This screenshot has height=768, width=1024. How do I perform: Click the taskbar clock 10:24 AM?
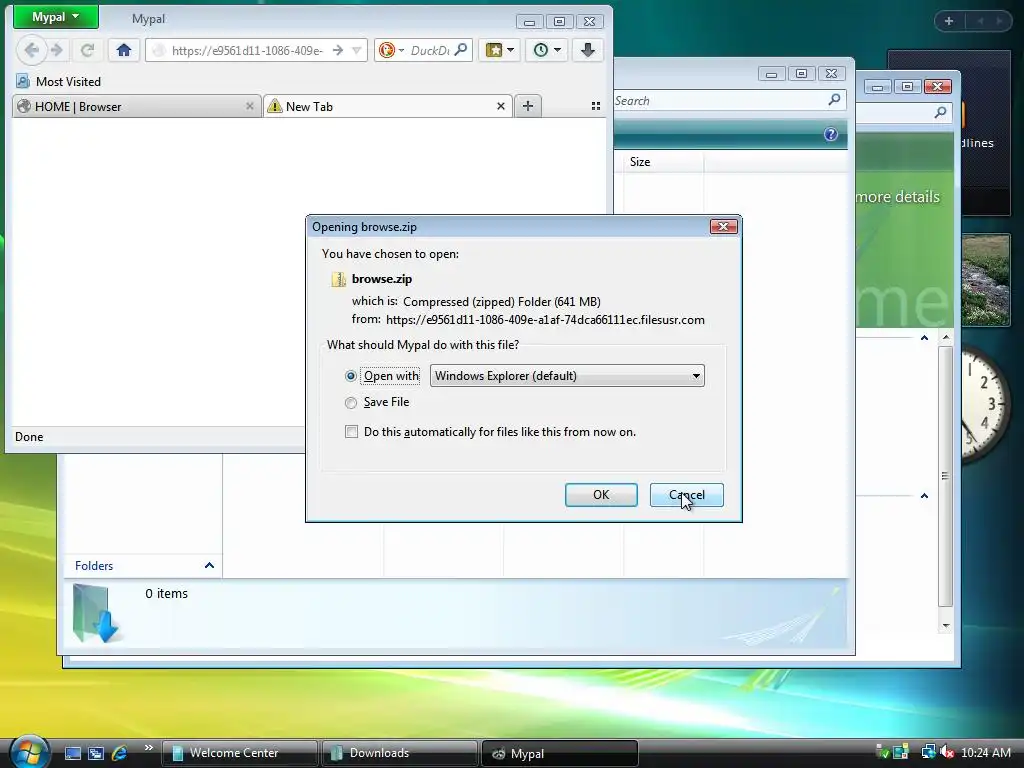[986, 753]
